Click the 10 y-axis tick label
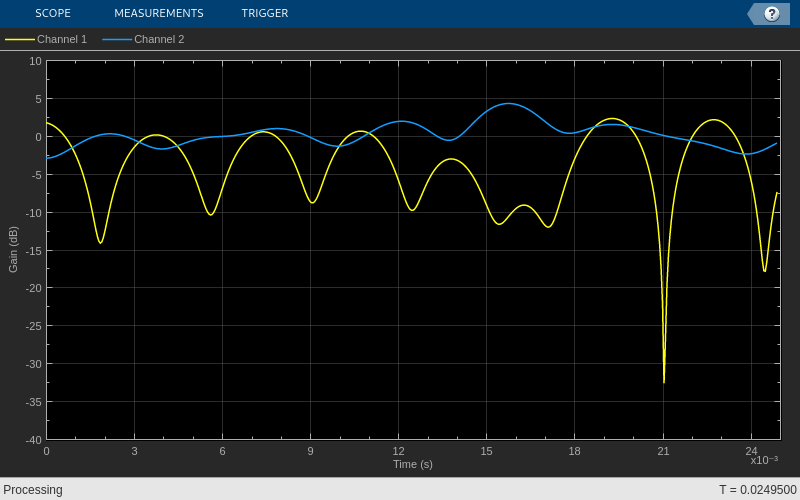 36,61
